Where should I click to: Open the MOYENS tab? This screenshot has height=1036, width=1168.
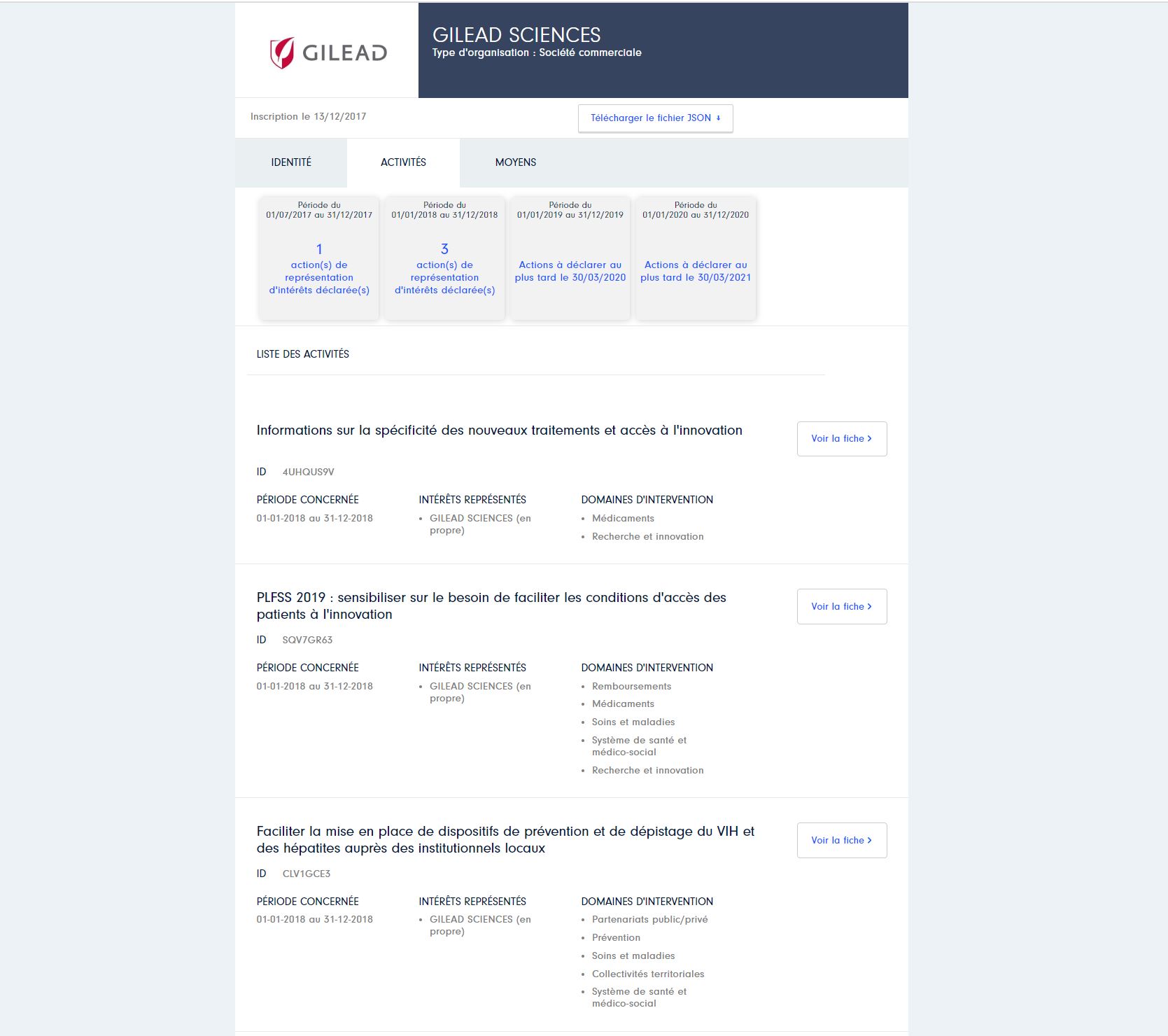[x=516, y=162]
